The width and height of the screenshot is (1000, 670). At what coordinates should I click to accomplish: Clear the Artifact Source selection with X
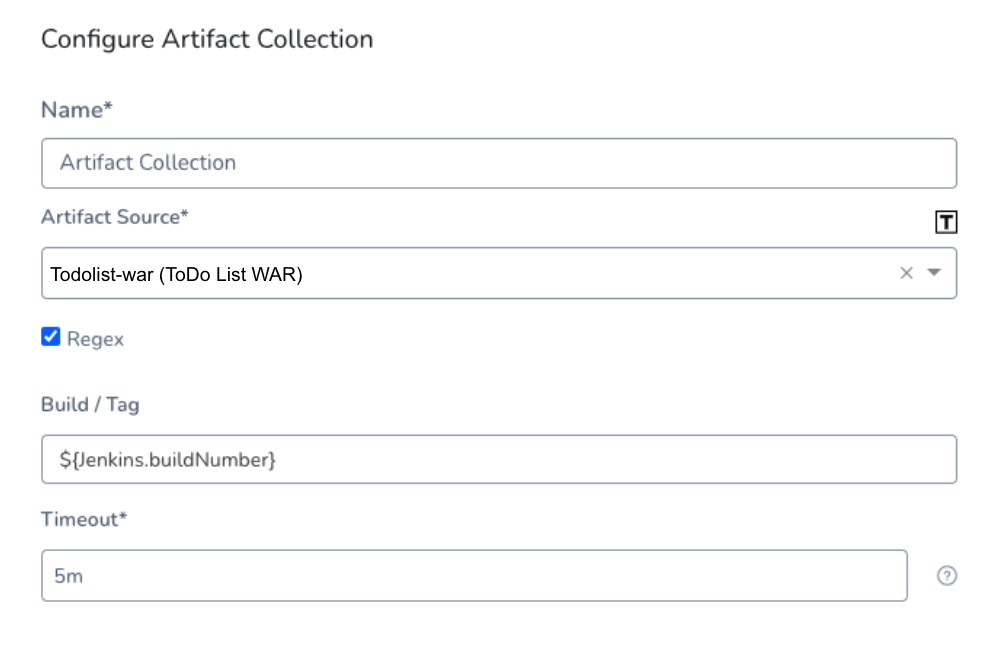(x=906, y=273)
